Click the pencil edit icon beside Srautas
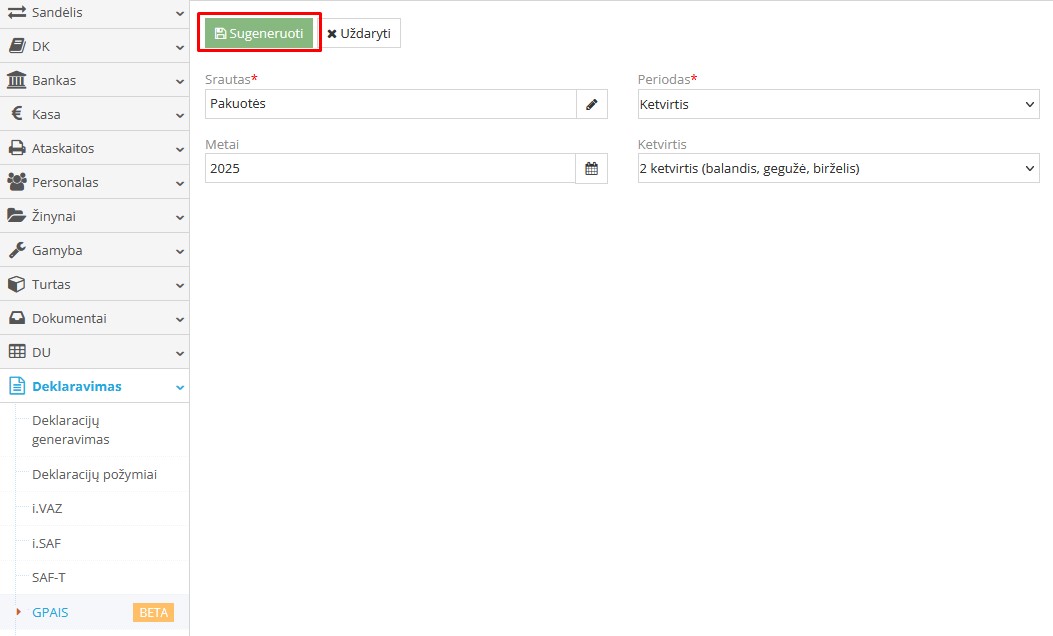This screenshot has width=1053, height=636. point(591,104)
